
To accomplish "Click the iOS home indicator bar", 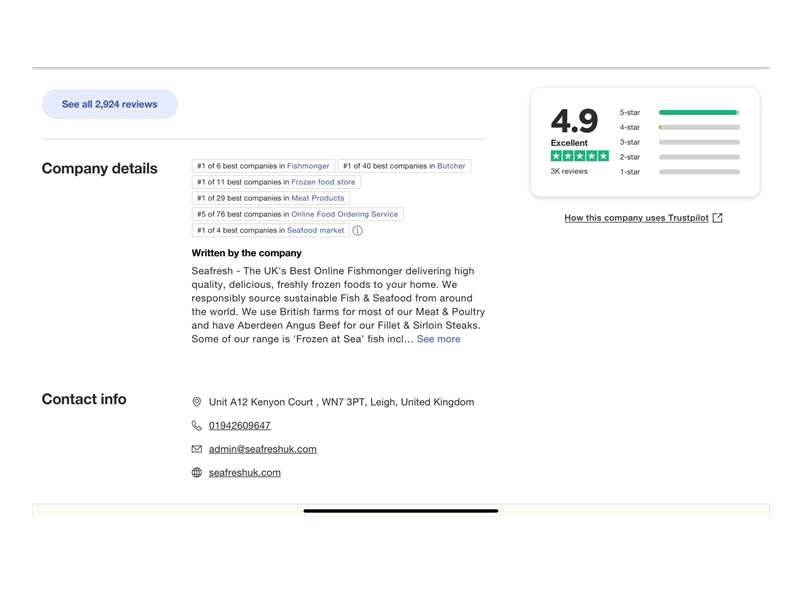I will (401, 511).
